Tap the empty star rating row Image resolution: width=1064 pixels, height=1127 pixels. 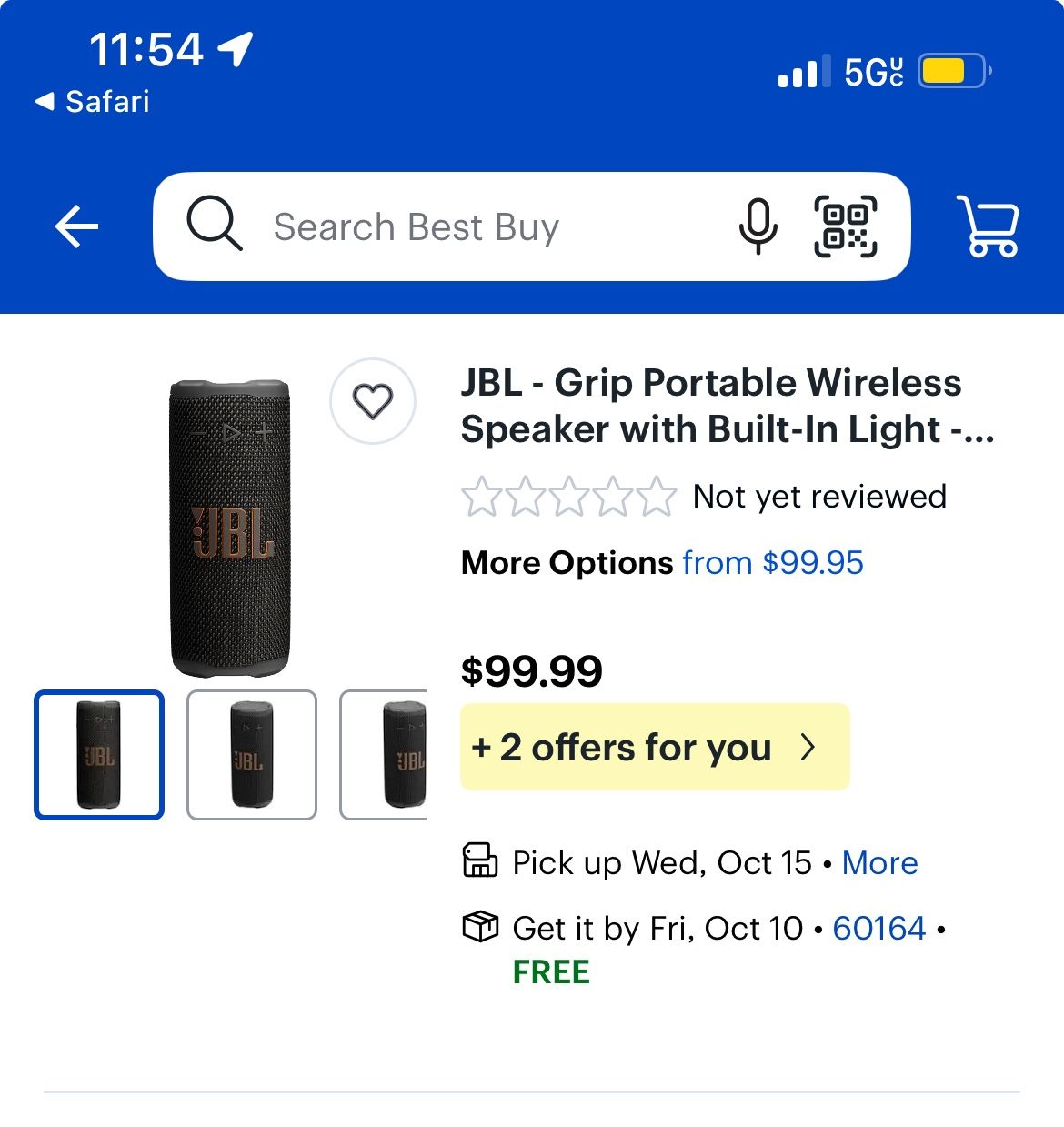(x=569, y=497)
